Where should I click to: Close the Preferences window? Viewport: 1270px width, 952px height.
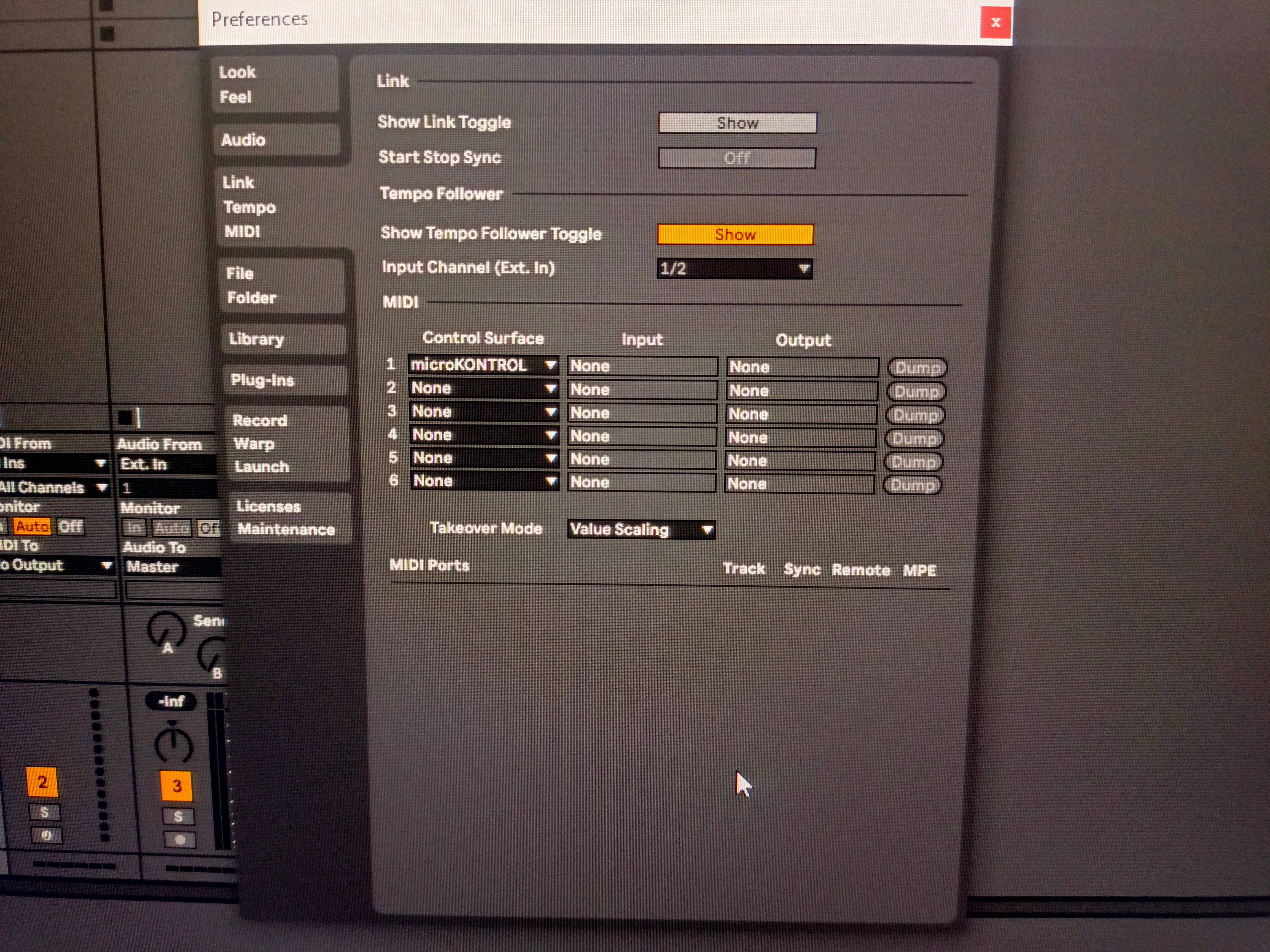(995, 22)
